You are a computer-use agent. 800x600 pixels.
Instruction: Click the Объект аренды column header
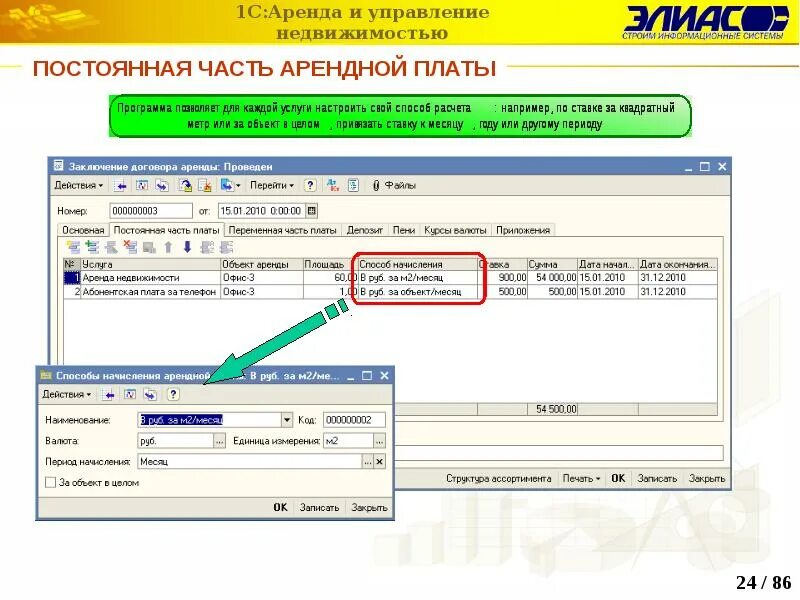(262, 264)
